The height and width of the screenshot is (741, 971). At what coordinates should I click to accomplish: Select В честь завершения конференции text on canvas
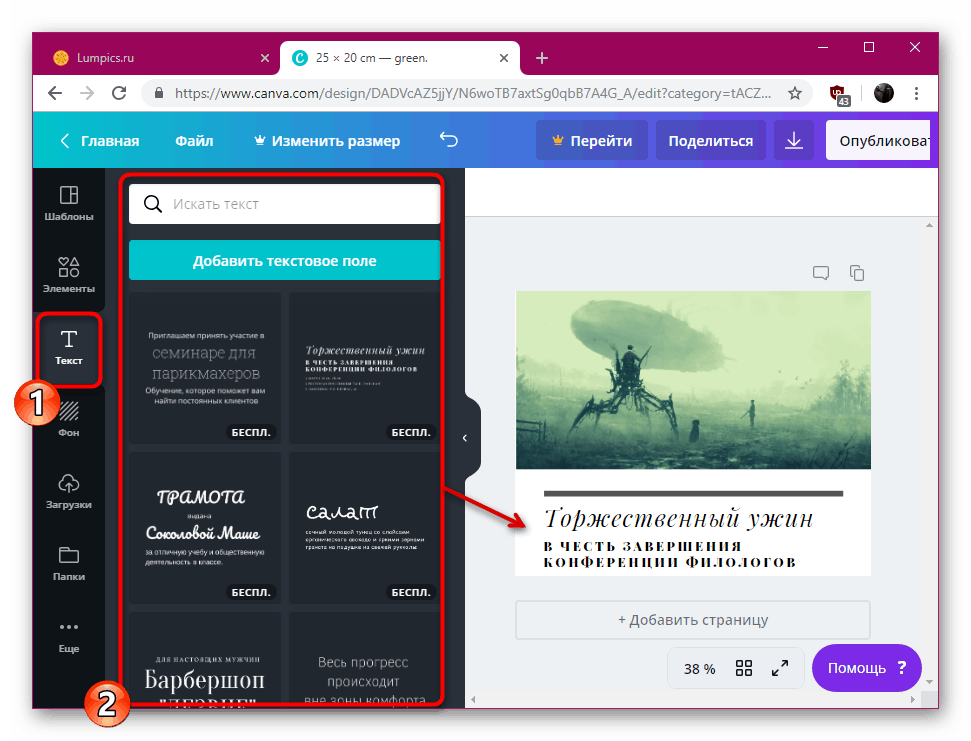[669, 554]
